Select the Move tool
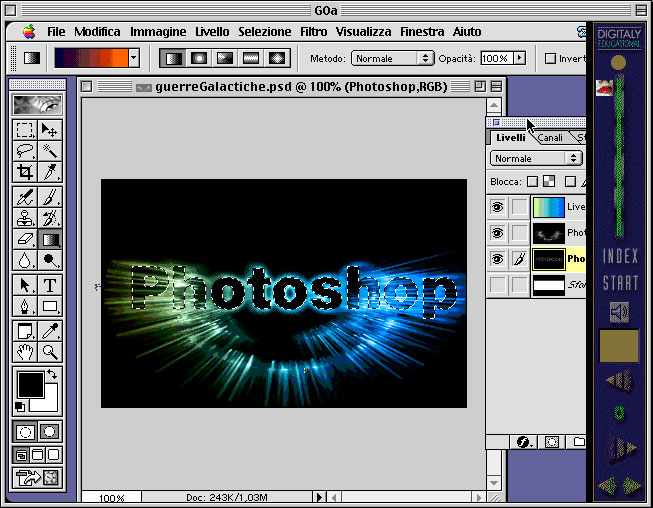 click(x=50, y=130)
